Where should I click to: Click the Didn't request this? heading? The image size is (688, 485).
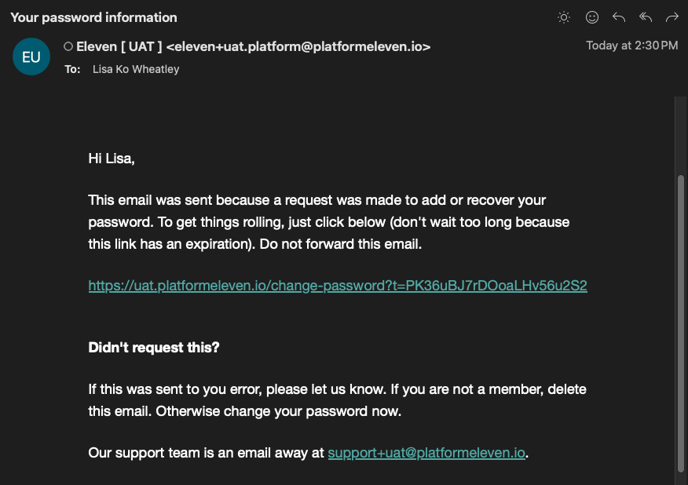tap(154, 347)
